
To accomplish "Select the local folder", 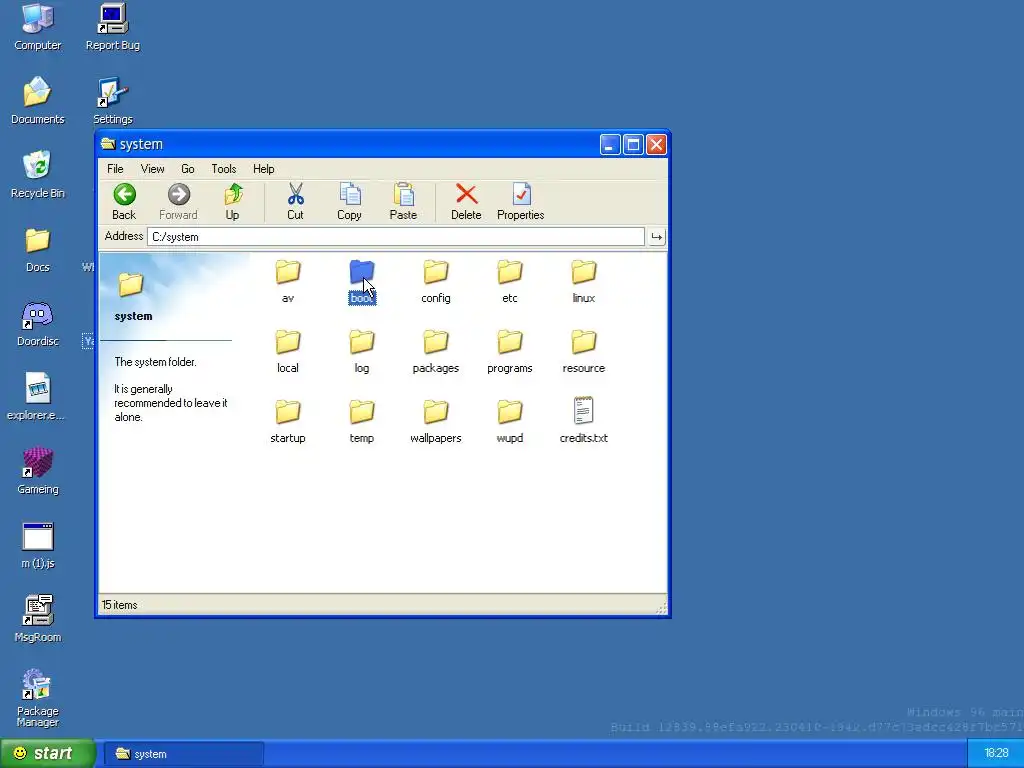I will coord(288,351).
